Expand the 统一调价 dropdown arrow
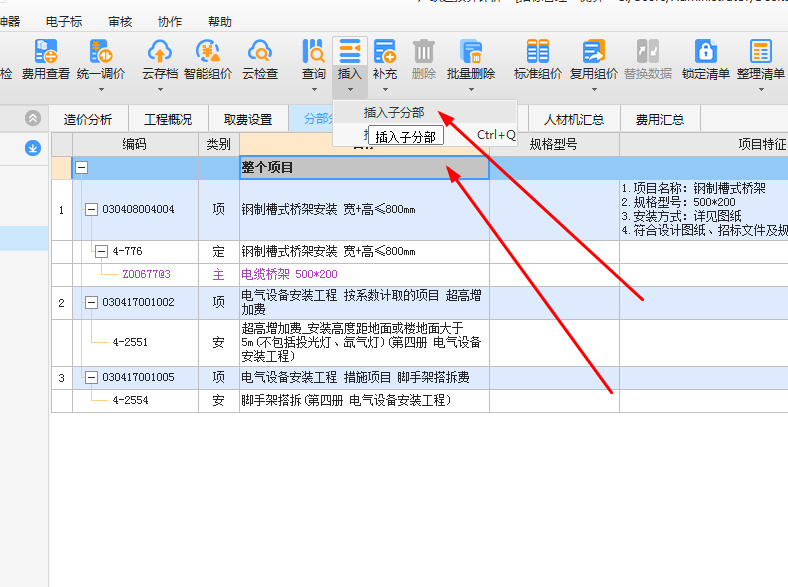788x587 pixels. pyautogui.click(x=101, y=89)
